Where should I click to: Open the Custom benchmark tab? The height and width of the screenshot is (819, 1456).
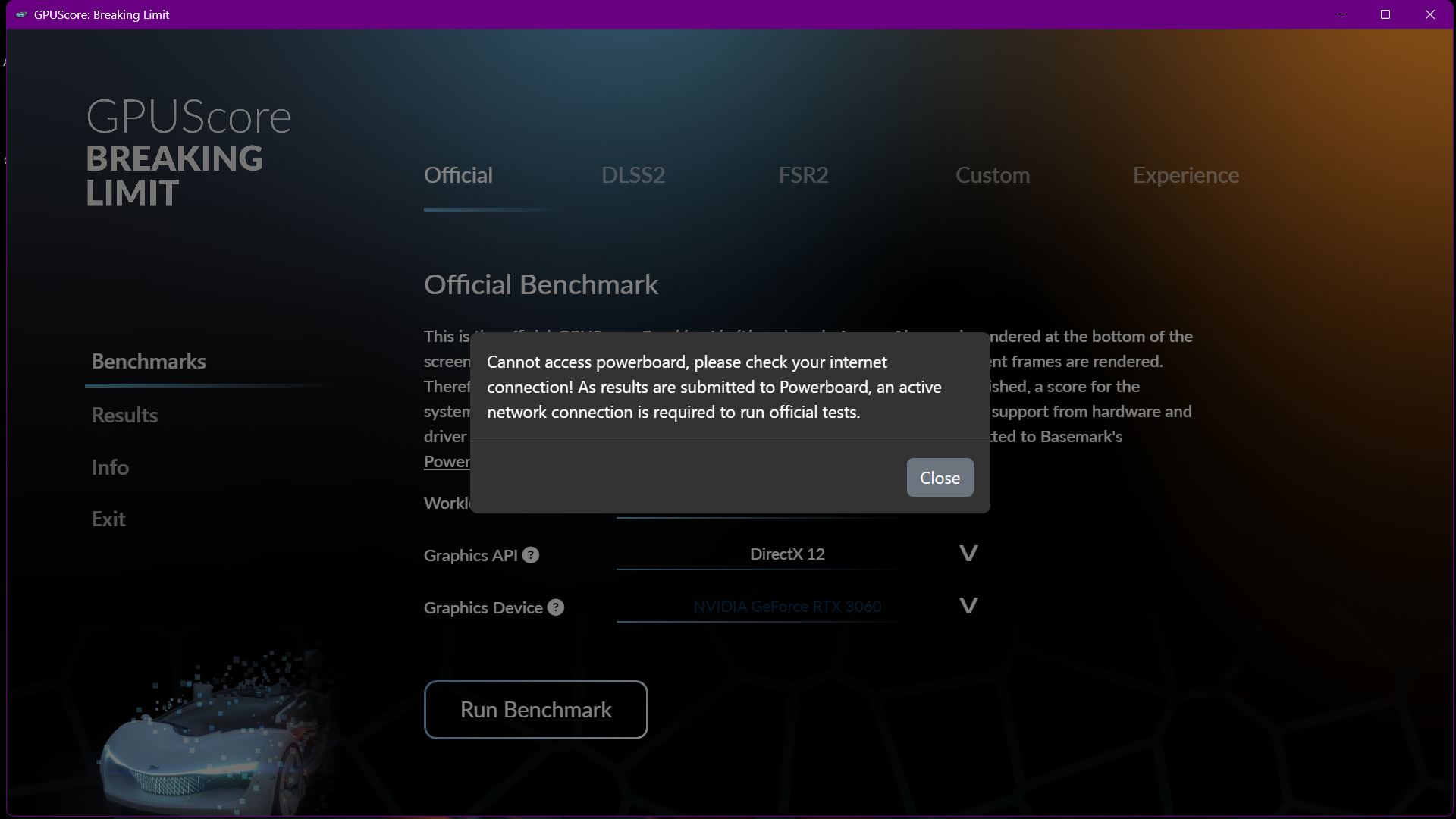993,175
